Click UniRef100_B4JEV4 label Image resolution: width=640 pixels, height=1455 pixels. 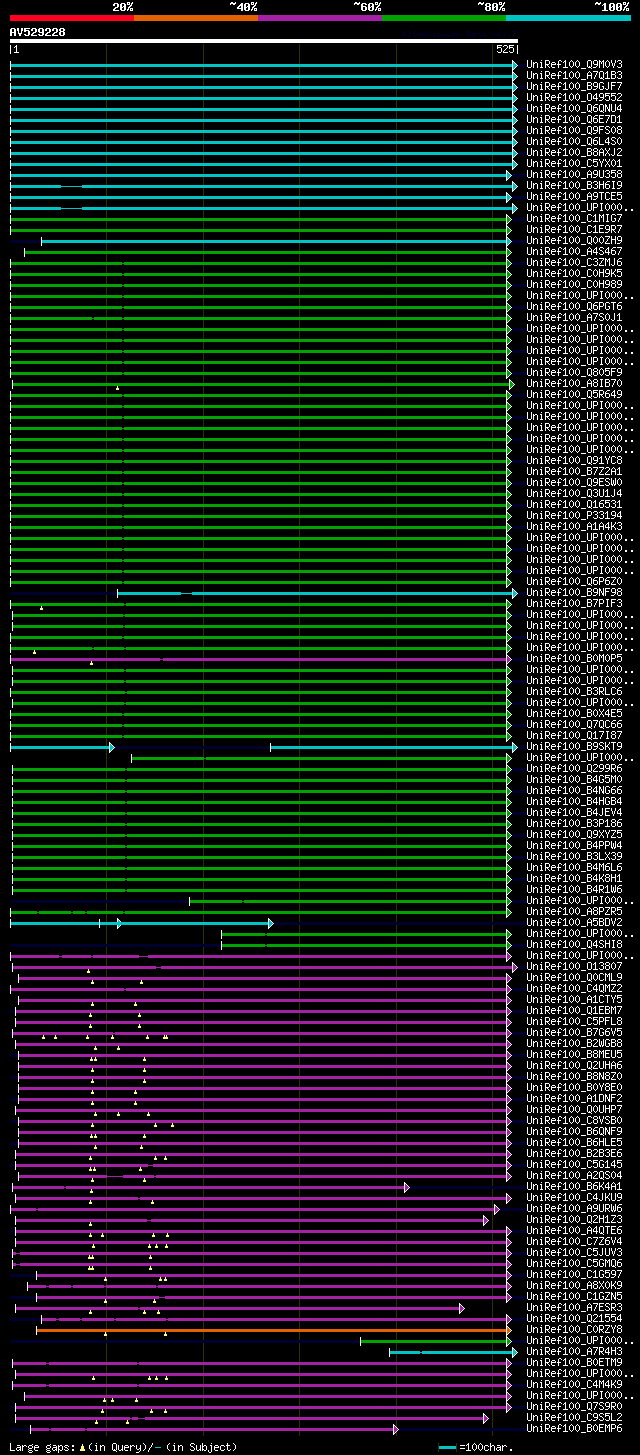click(575, 812)
